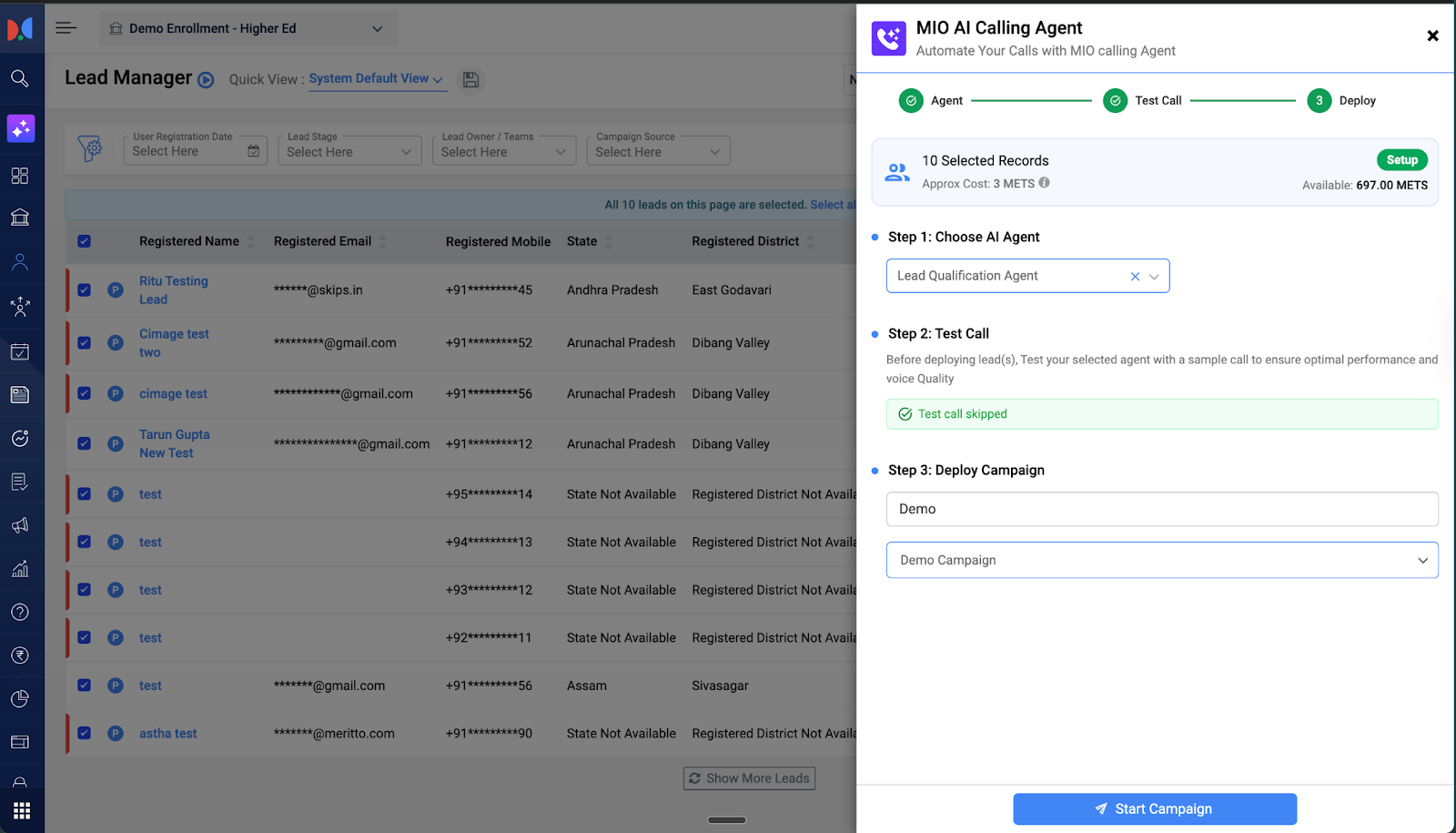The width and height of the screenshot is (1456, 833).
Task: Uncheck the Ritu Testing Lead row checkbox
Action: coord(85,290)
